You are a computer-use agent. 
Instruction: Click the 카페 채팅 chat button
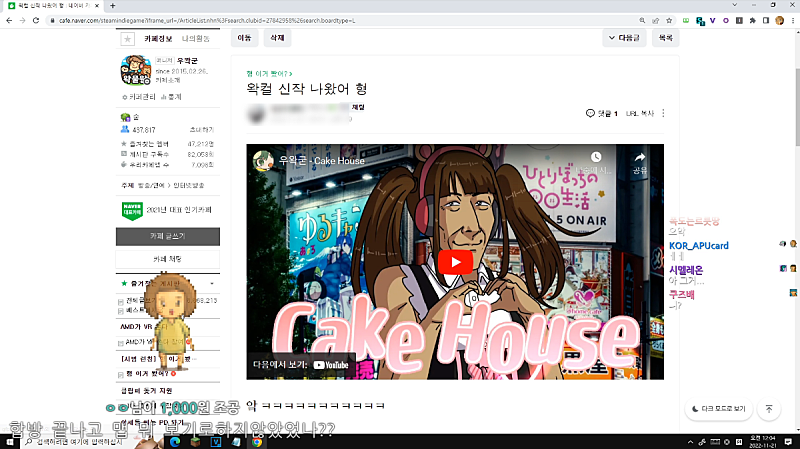(168, 259)
